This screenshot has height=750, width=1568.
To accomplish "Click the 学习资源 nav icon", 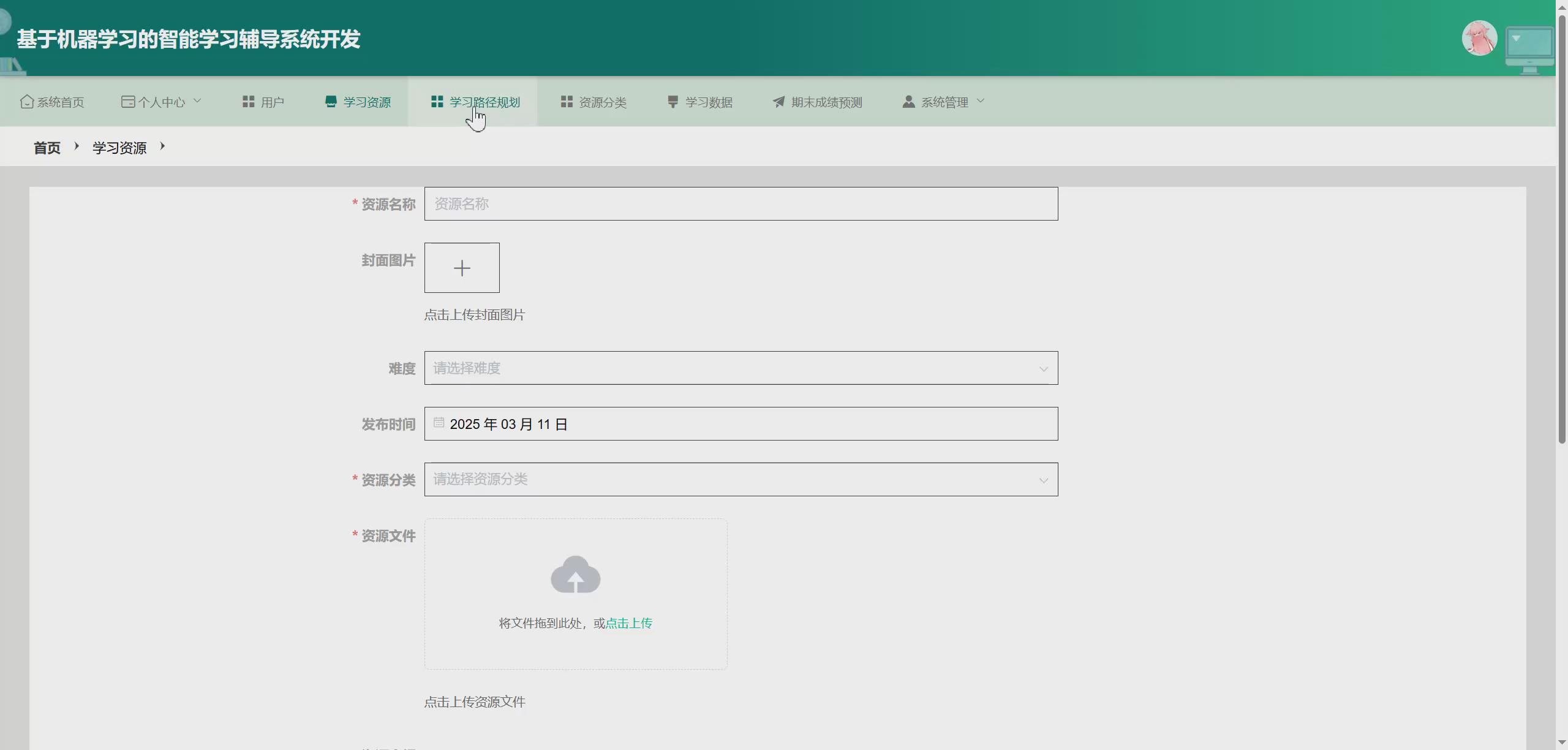I will point(331,102).
